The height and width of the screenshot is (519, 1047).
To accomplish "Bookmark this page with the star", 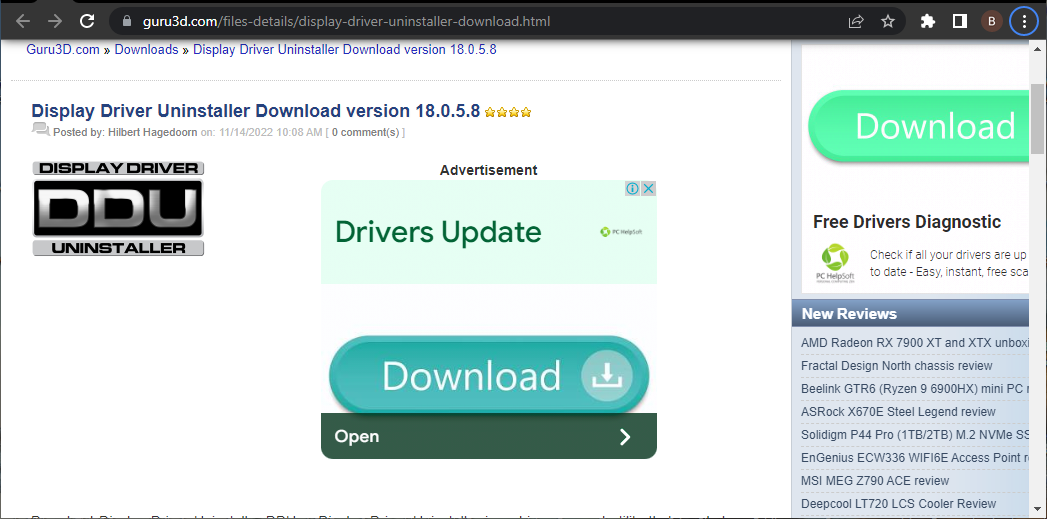I will coord(887,21).
